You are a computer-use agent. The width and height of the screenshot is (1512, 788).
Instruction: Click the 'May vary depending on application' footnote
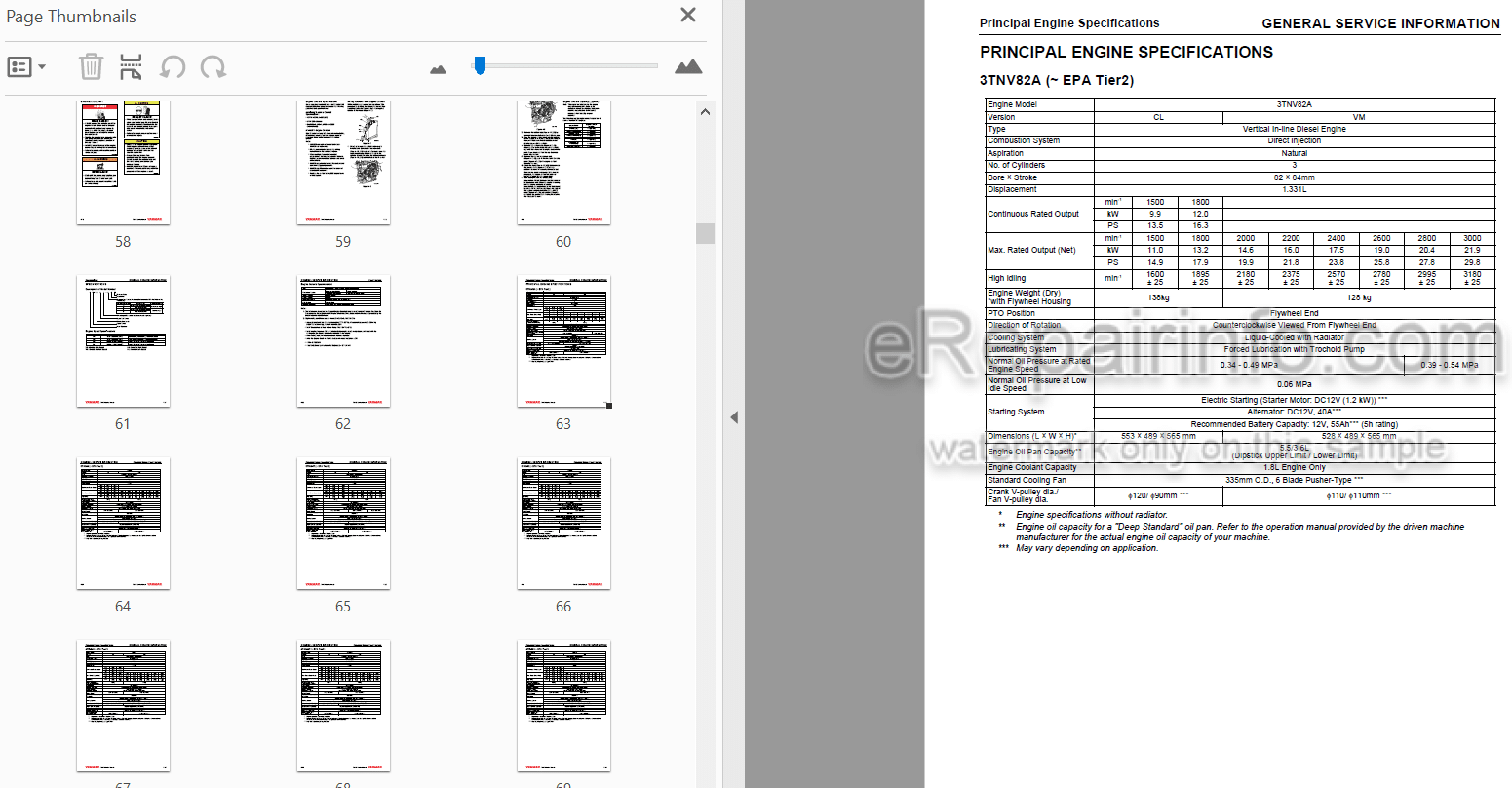pos(1086,548)
